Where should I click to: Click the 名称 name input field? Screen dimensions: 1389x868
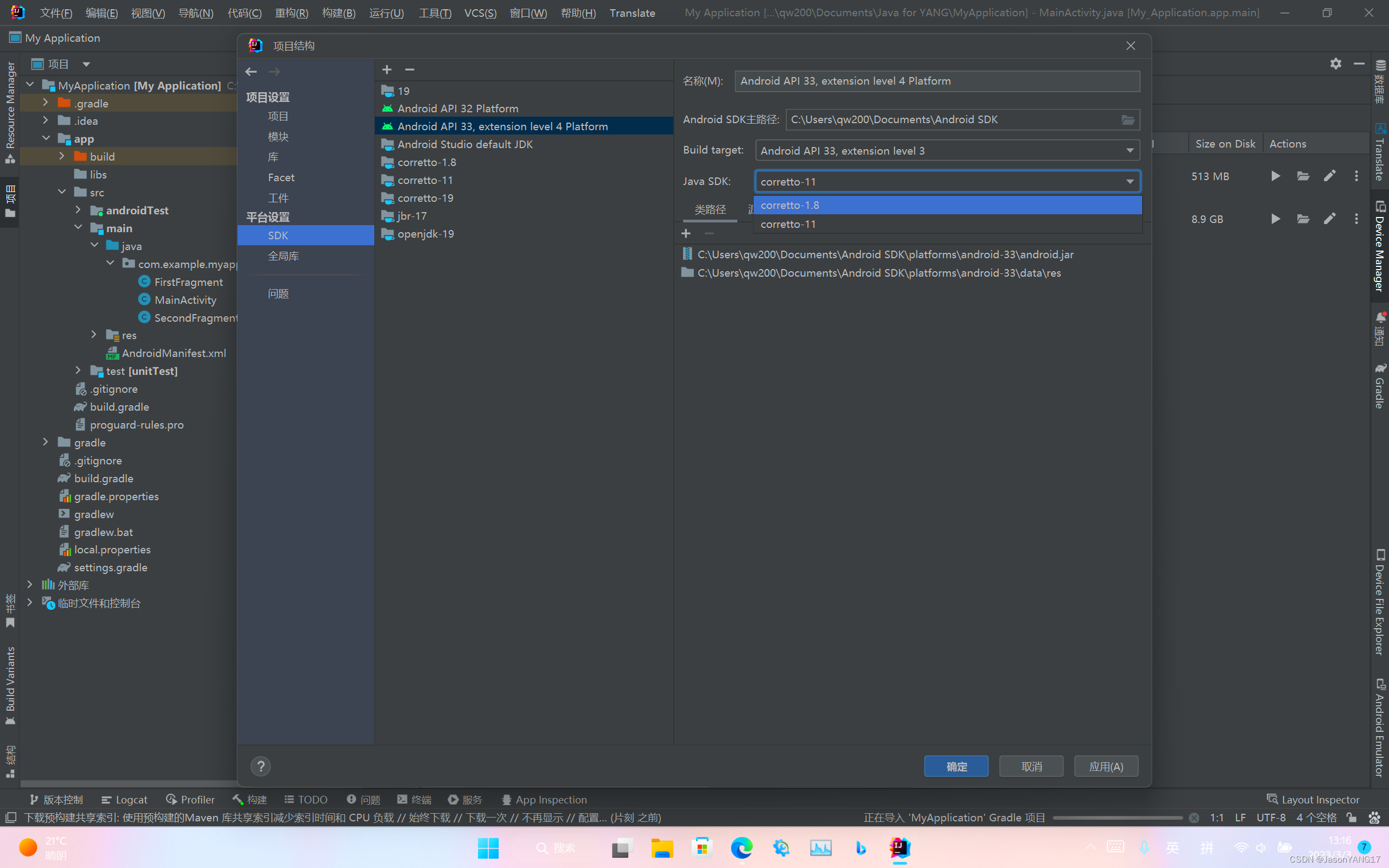(x=936, y=81)
